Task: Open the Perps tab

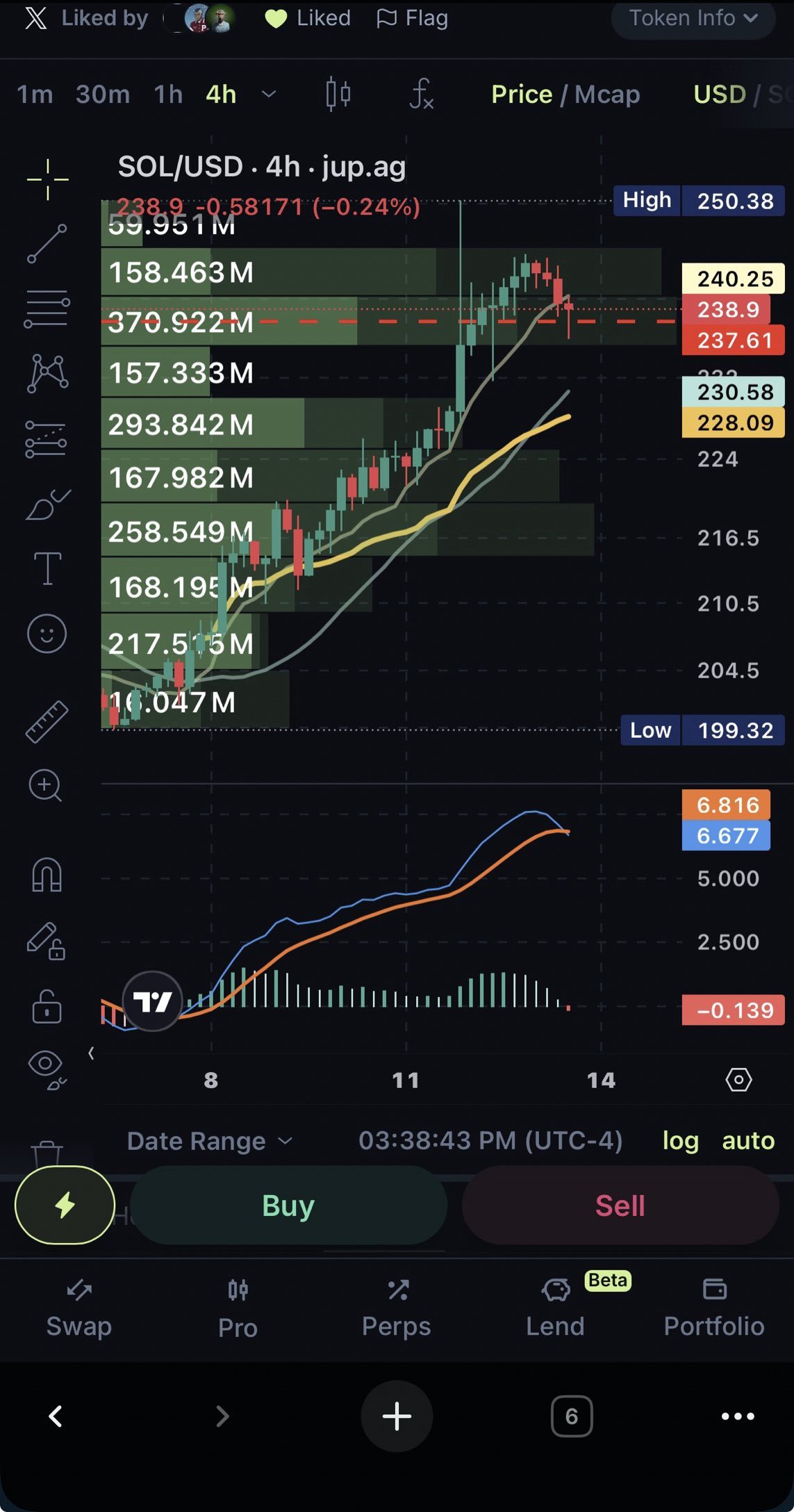Action: tap(397, 1309)
